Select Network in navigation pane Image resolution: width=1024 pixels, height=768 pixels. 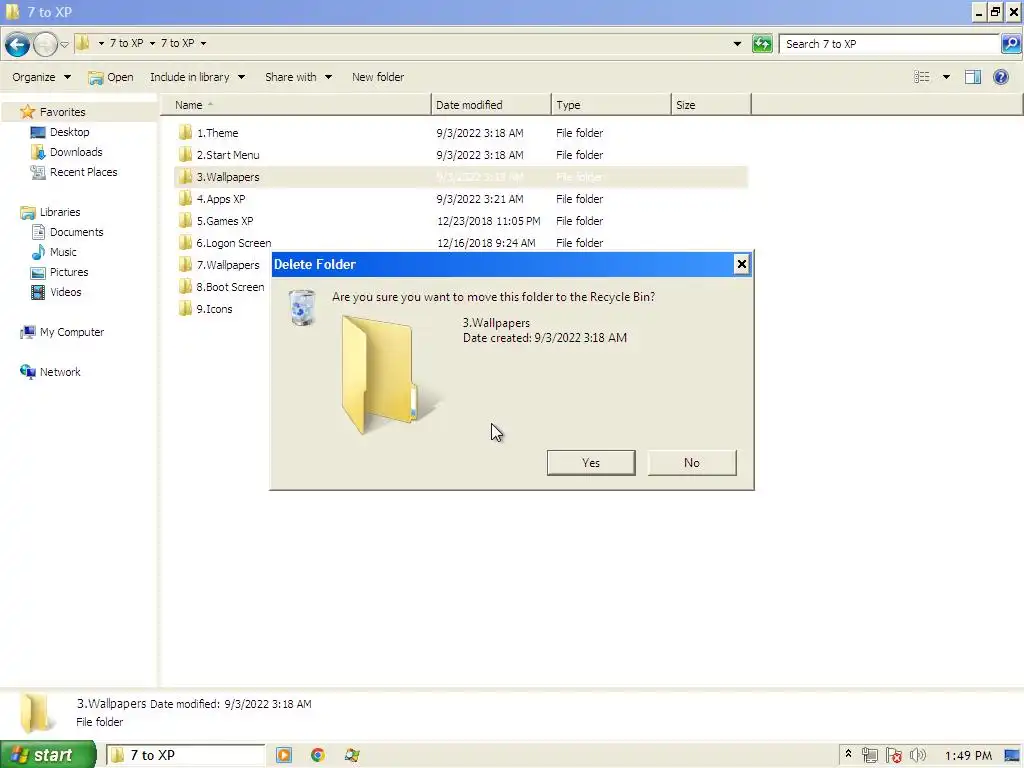pyautogui.click(x=59, y=372)
